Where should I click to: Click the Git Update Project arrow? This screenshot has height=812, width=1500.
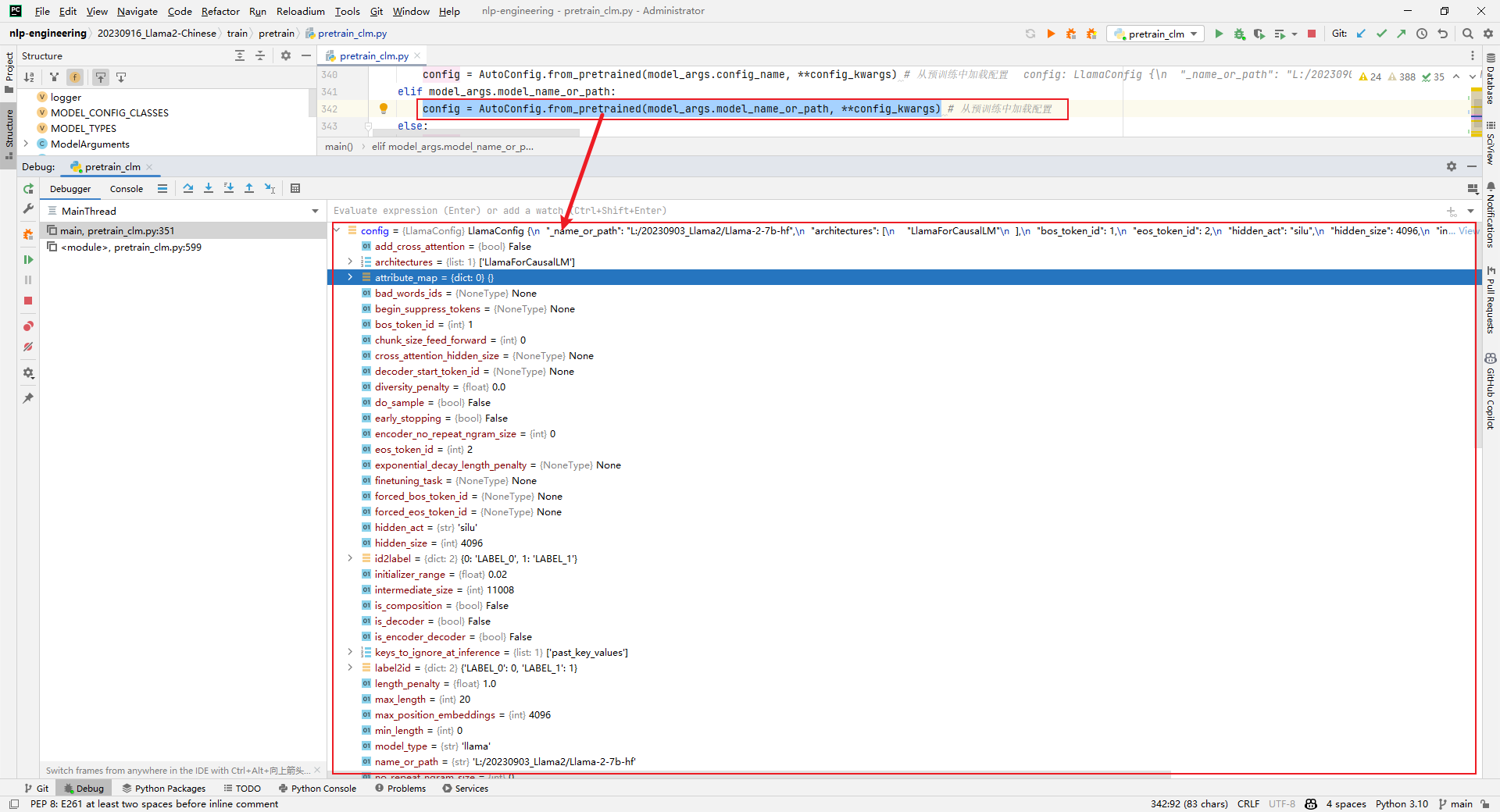click(x=1361, y=34)
